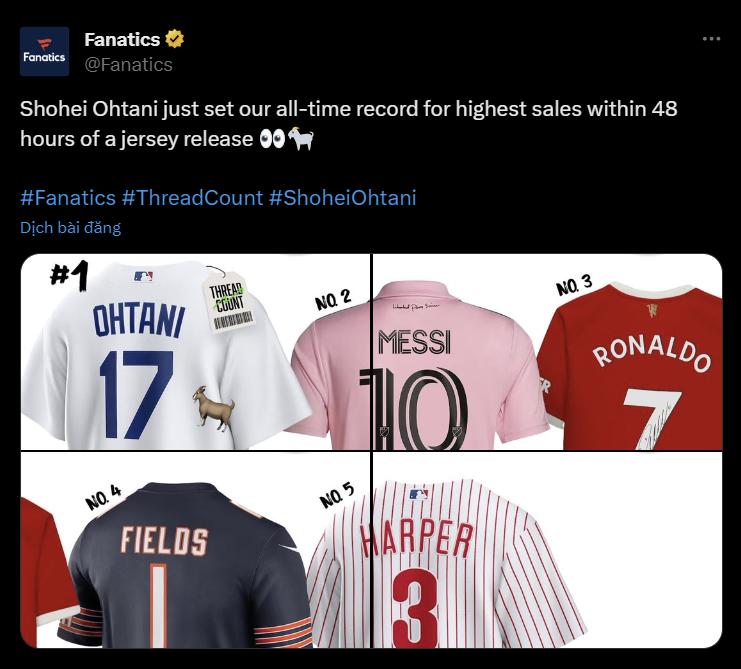The width and height of the screenshot is (741, 669).
Task: Click Dịch bài đăng translate link
Action: point(70,228)
